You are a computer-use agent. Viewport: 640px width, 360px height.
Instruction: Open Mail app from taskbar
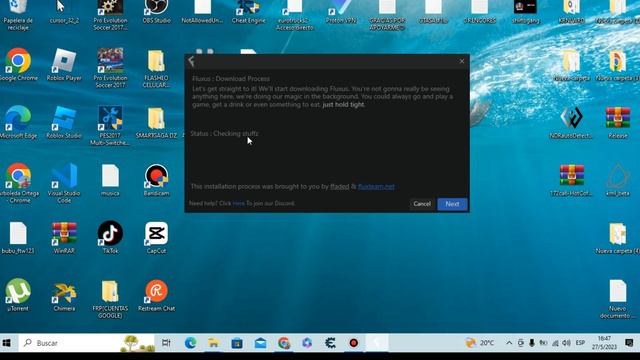tap(260, 343)
